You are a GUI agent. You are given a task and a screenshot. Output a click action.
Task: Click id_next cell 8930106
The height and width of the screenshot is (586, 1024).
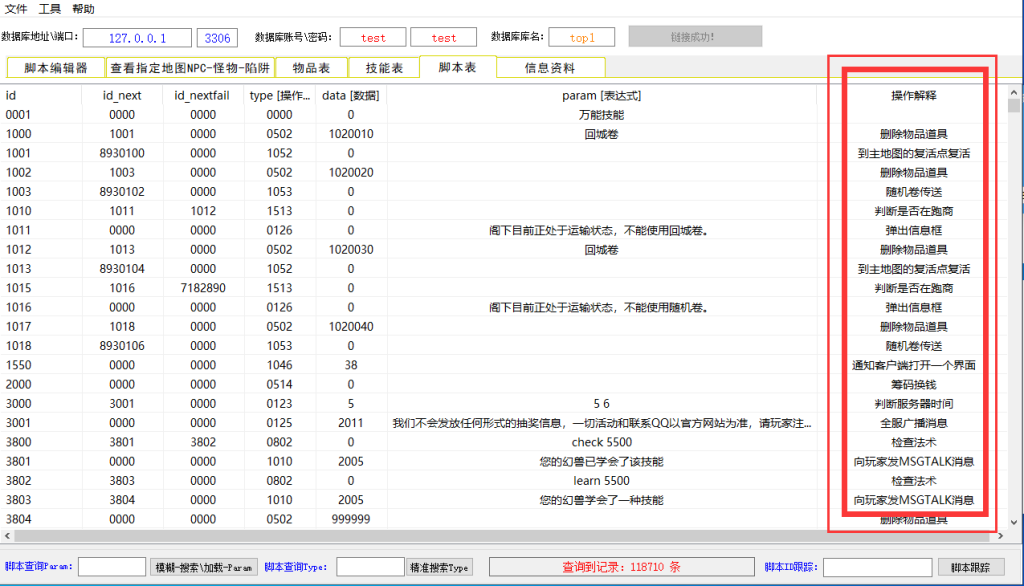pyautogui.click(x=122, y=346)
